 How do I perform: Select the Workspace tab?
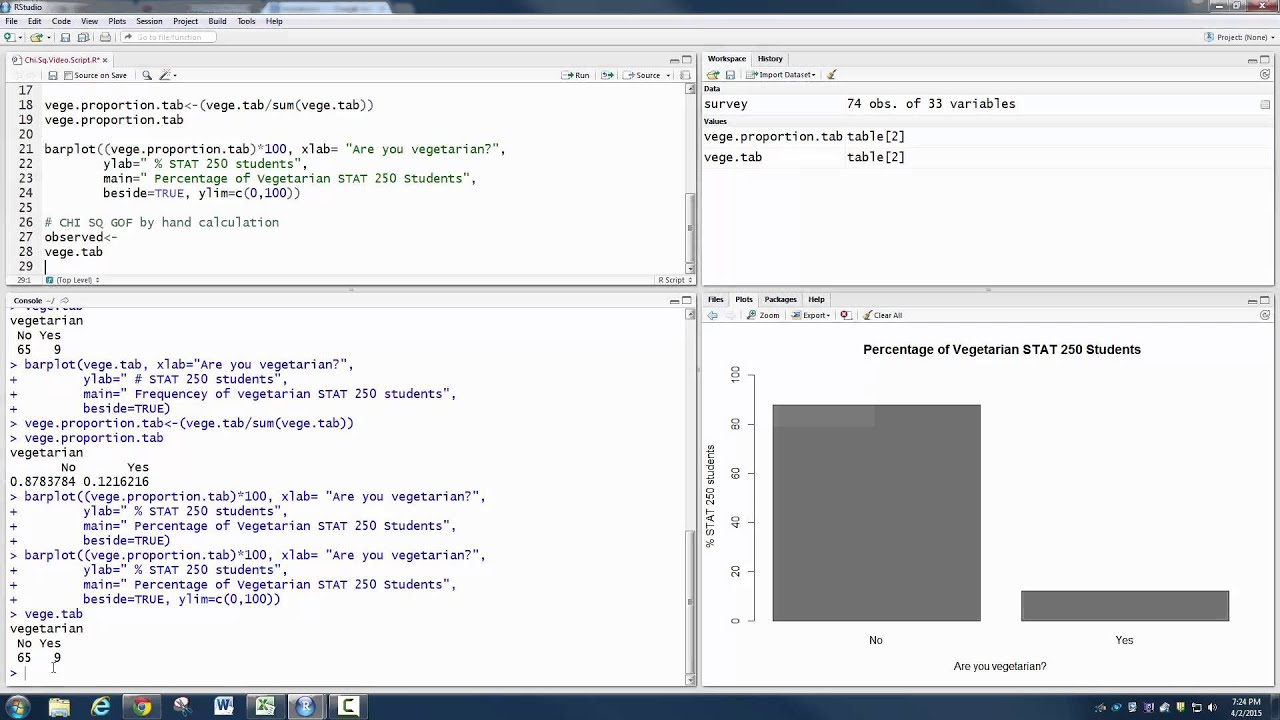[727, 59]
